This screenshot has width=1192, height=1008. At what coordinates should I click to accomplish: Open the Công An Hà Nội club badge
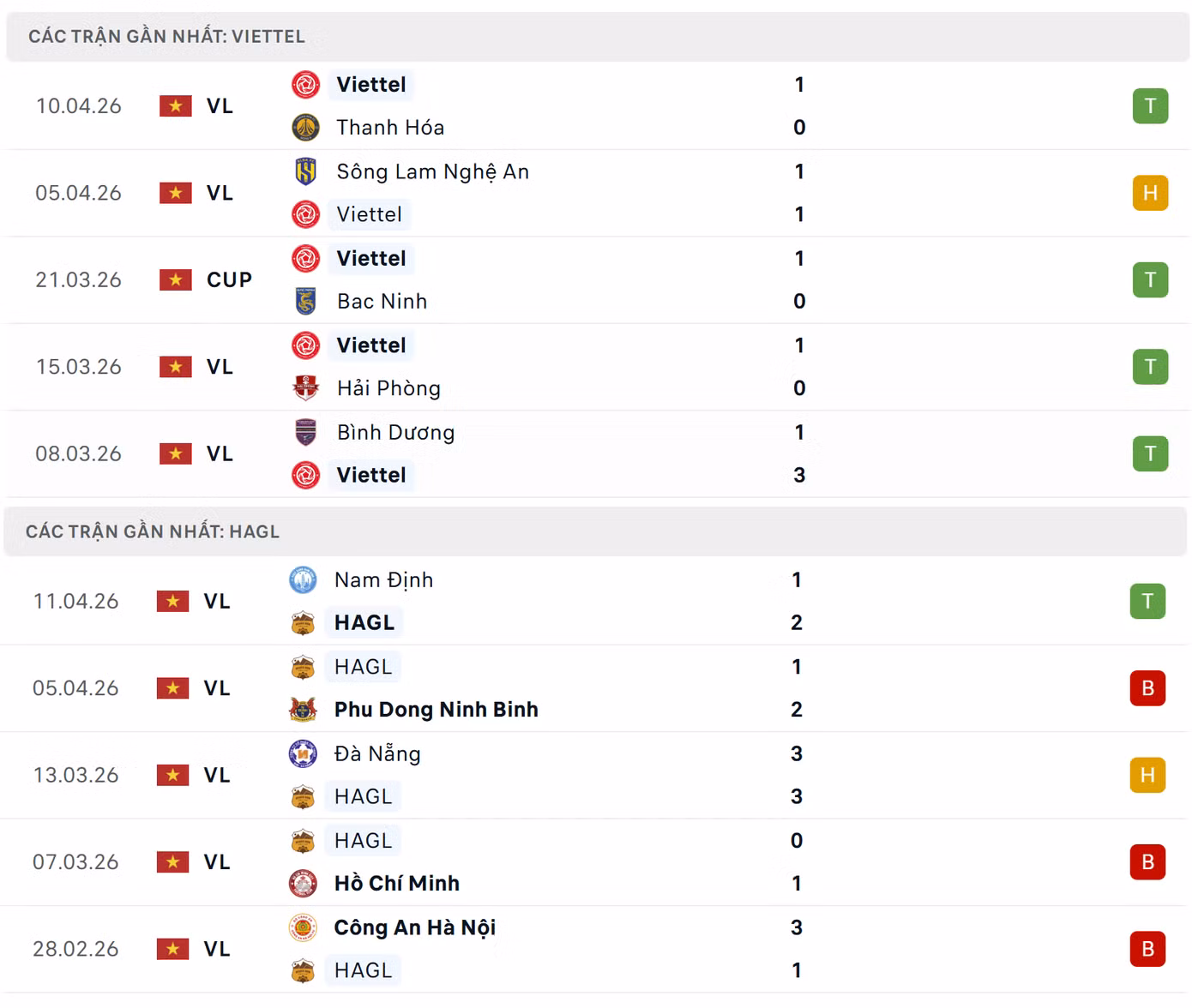302,927
